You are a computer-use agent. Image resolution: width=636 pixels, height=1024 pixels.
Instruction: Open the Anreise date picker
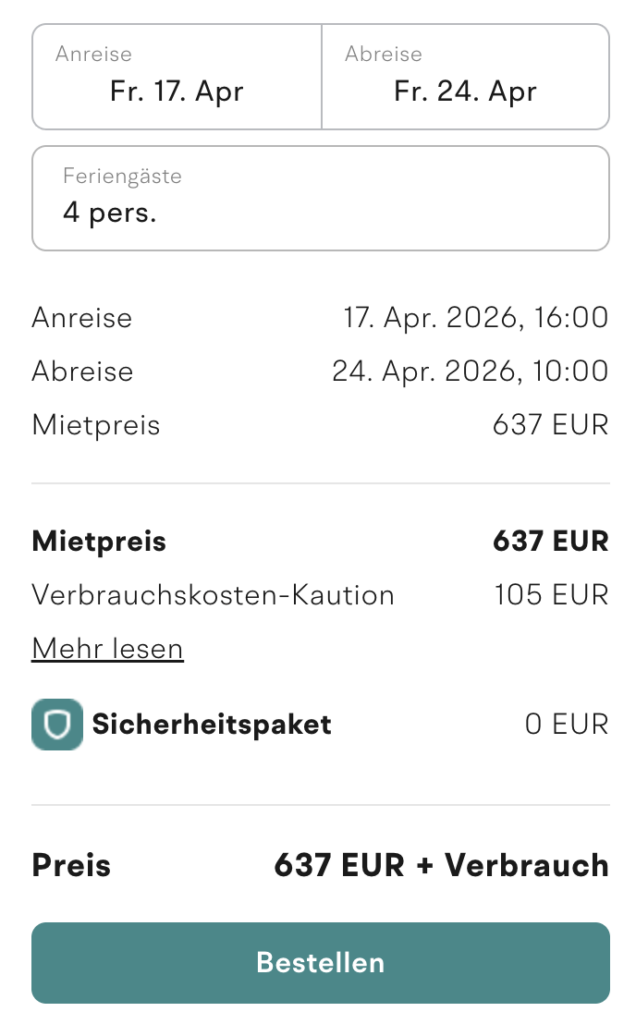(176, 77)
